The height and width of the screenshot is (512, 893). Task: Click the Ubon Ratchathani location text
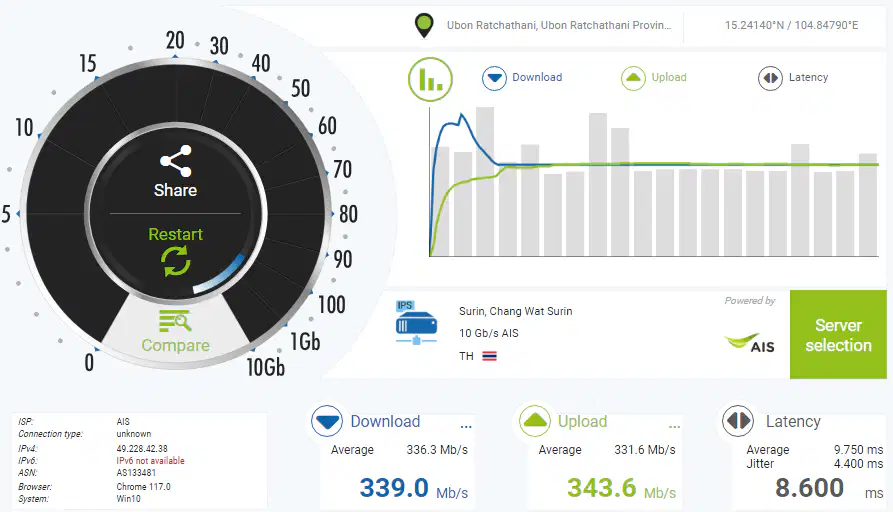(559, 25)
